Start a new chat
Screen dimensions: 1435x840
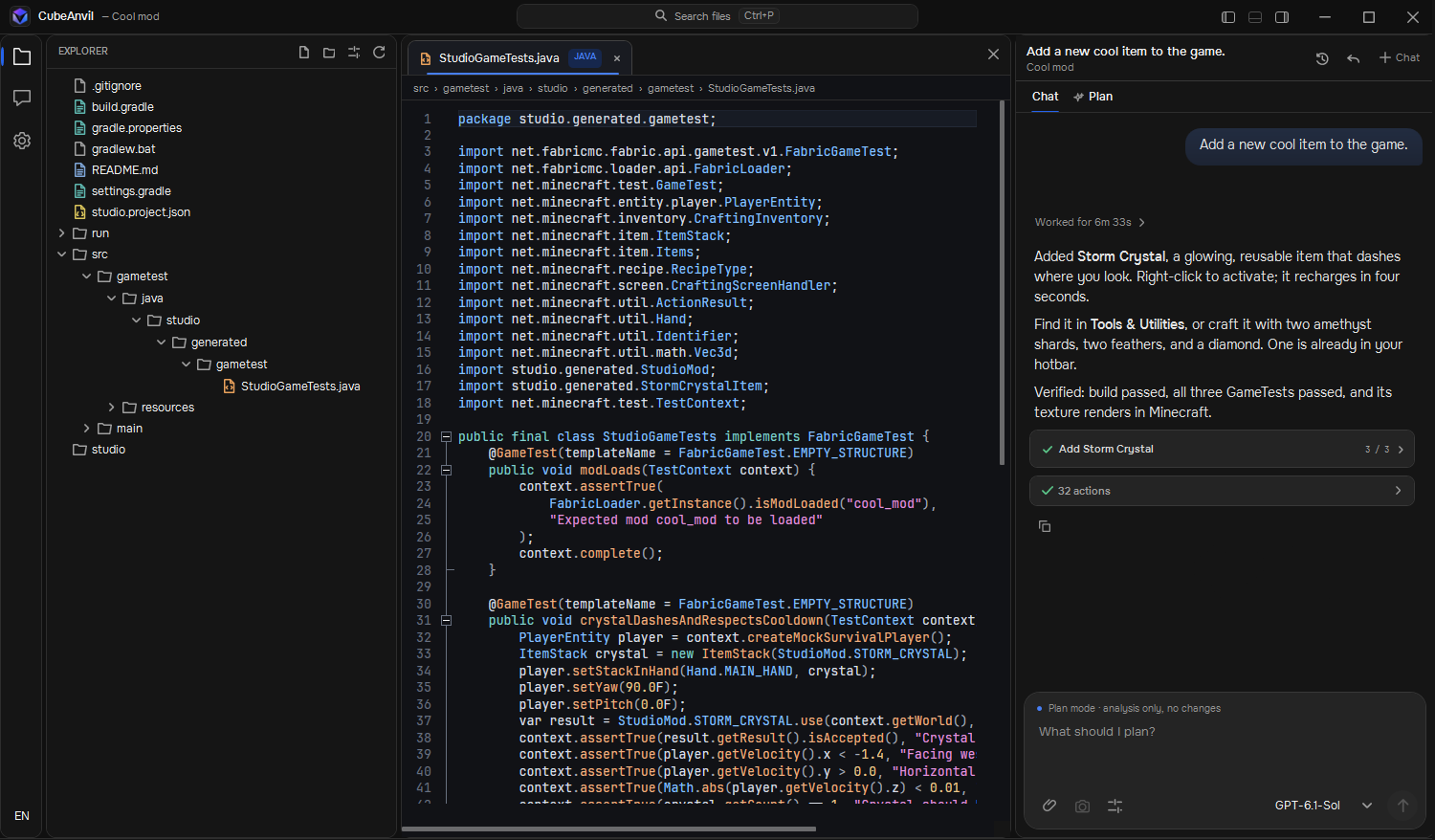[x=1399, y=58]
